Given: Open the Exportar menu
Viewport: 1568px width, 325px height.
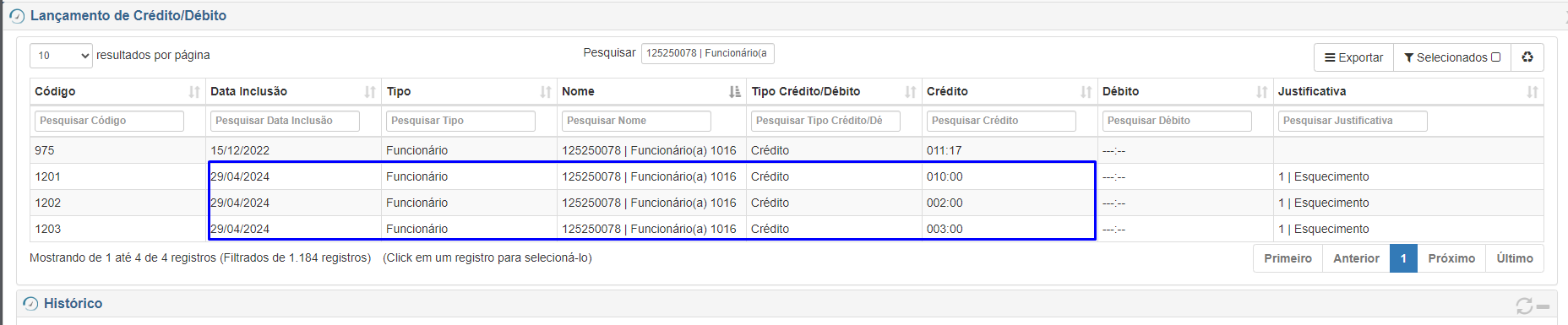Looking at the screenshot, I should [x=1353, y=57].
